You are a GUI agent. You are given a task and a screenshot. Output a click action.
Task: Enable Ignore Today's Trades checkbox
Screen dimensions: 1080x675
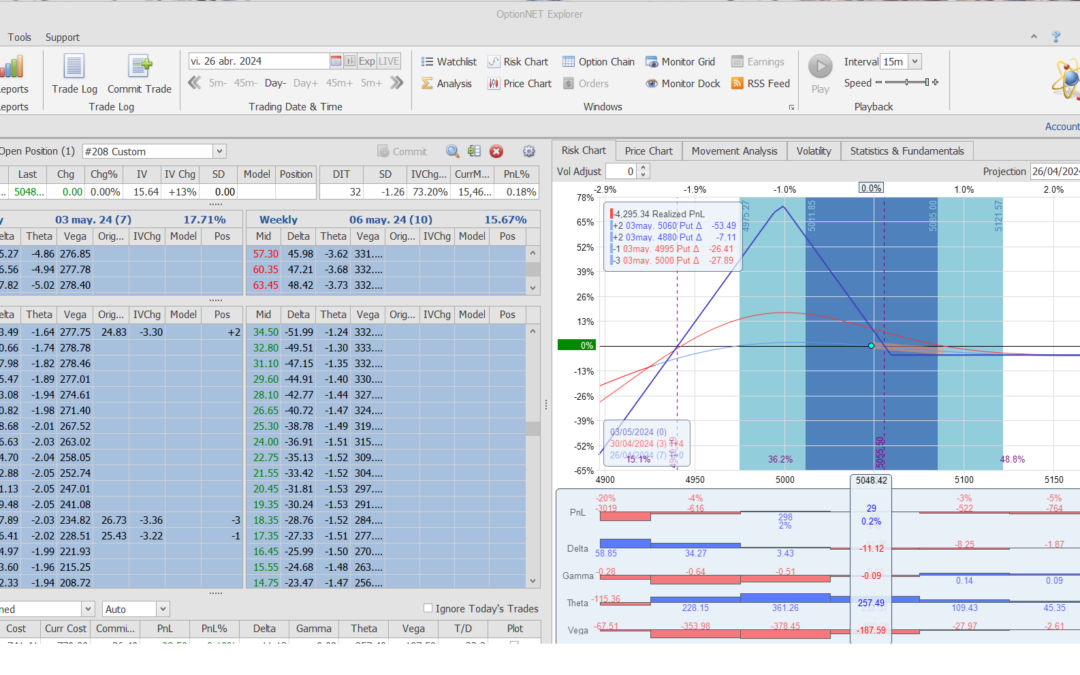pos(428,608)
